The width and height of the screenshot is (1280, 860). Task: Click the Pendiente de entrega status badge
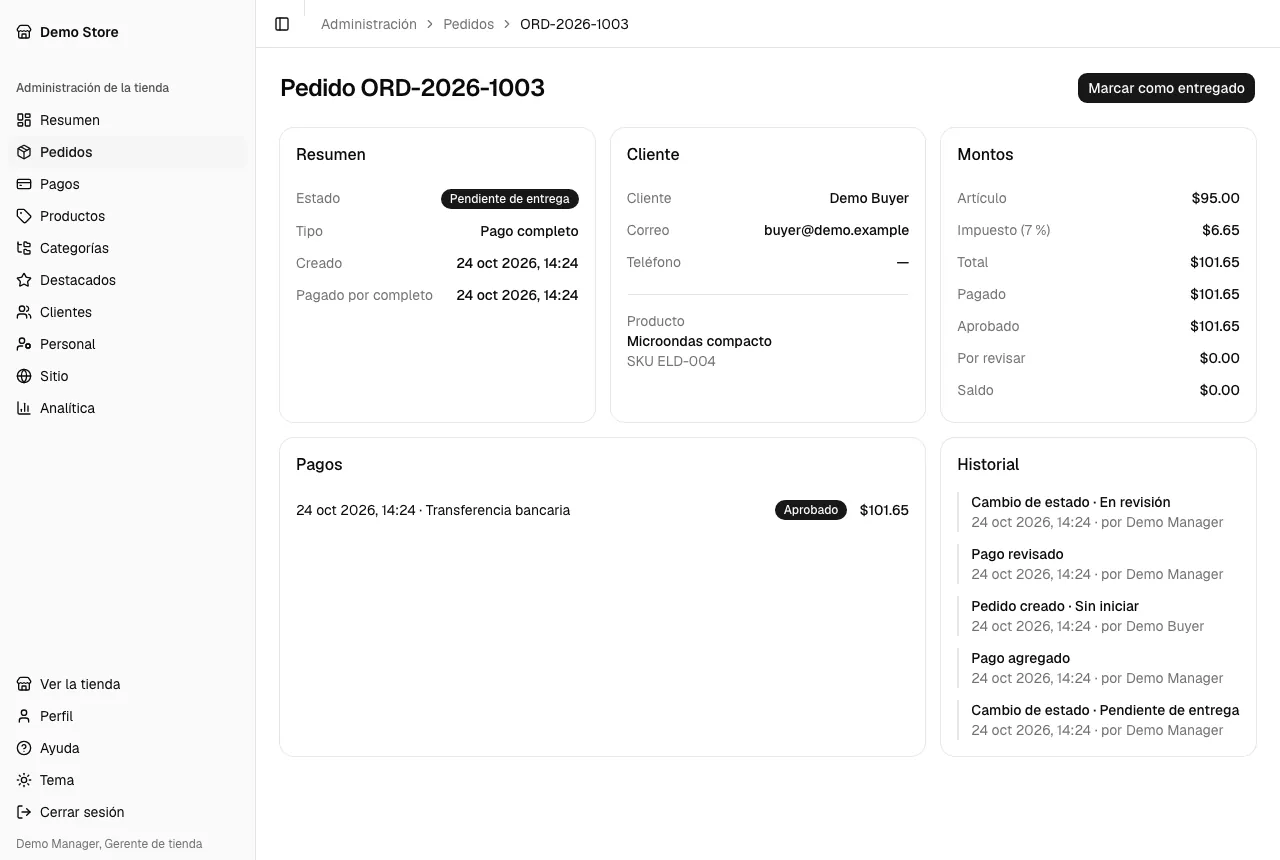click(510, 199)
